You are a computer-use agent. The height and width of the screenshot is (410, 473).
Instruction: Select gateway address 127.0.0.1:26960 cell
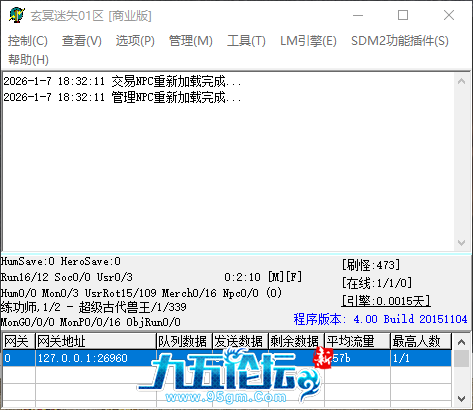(x=96, y=358)
